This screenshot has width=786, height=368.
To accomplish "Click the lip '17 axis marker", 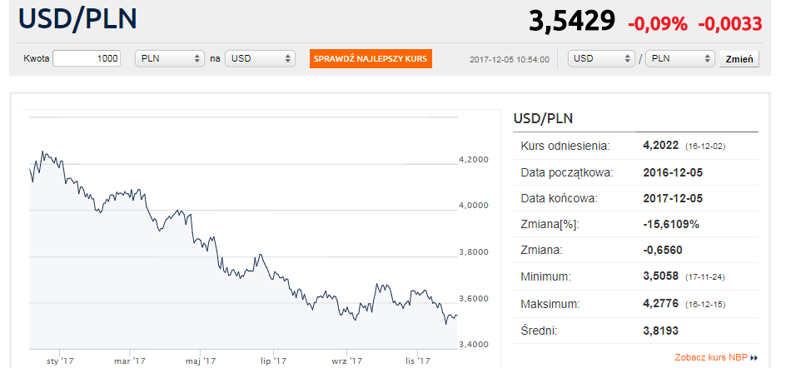I will click(273, 360).
